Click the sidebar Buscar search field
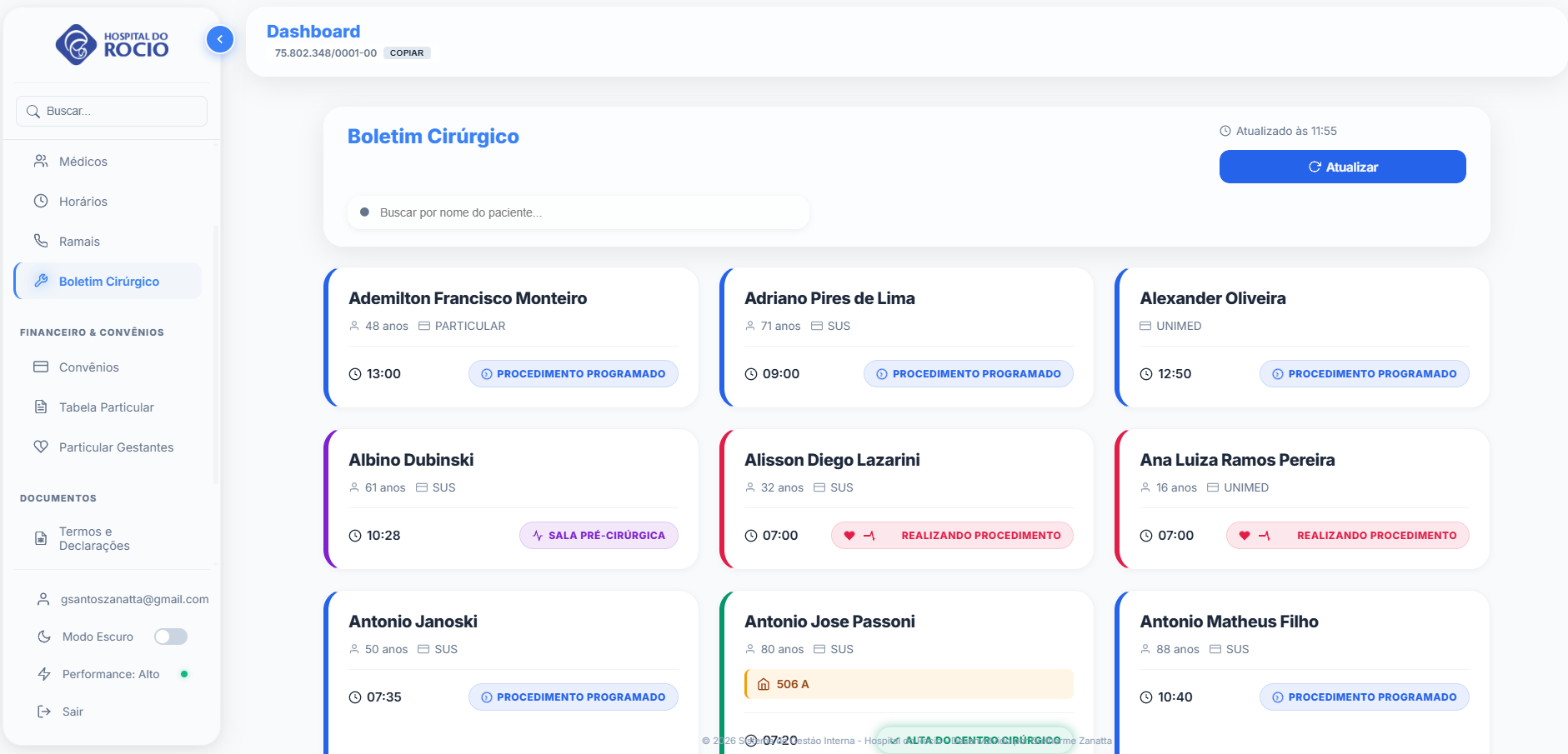Screen dimensions: 1568x754 tap(112, 111)
